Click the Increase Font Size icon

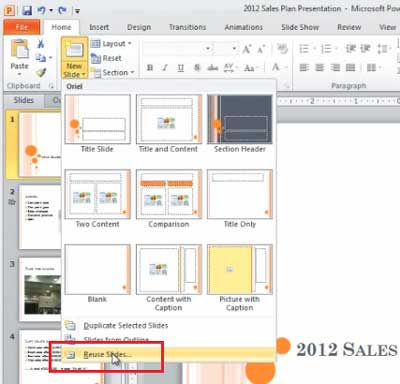coord(247,50)
